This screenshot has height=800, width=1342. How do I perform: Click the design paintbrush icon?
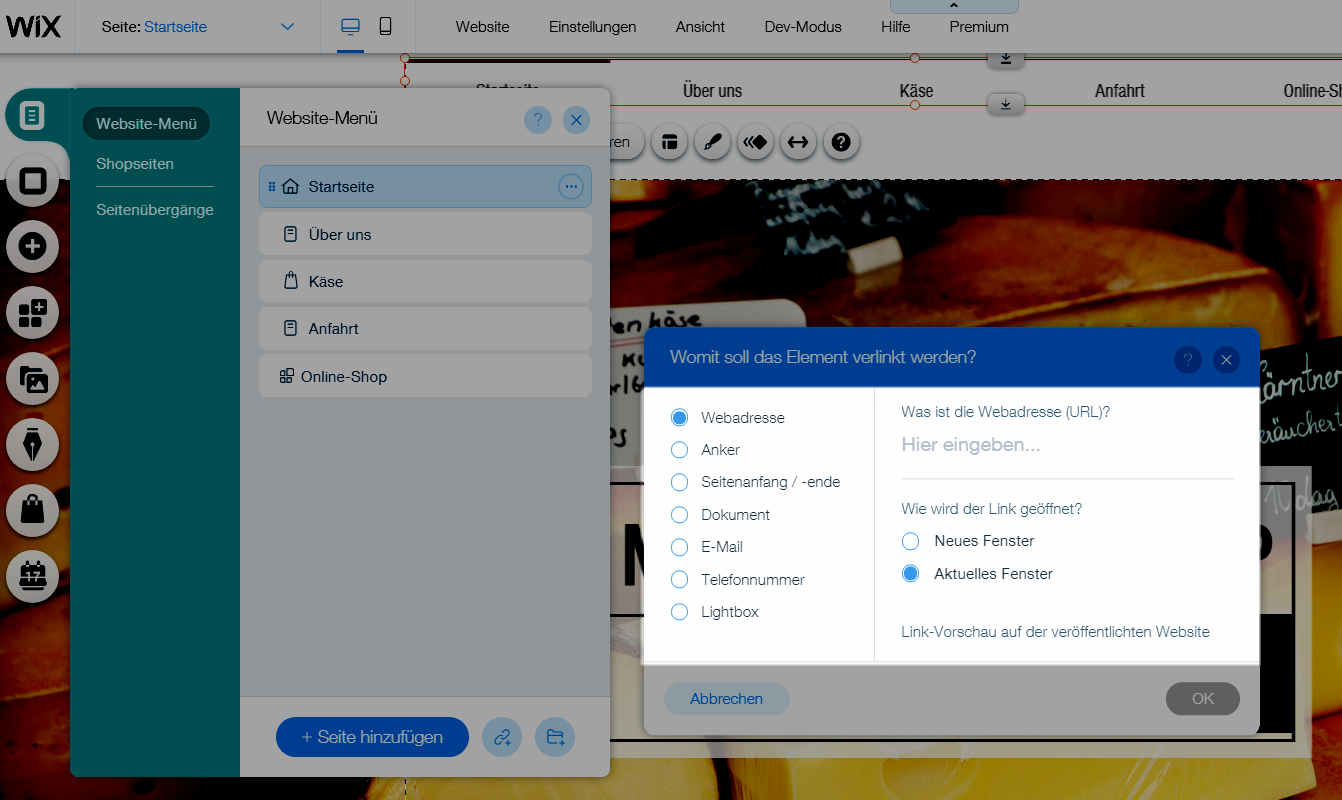click(712, 142)
